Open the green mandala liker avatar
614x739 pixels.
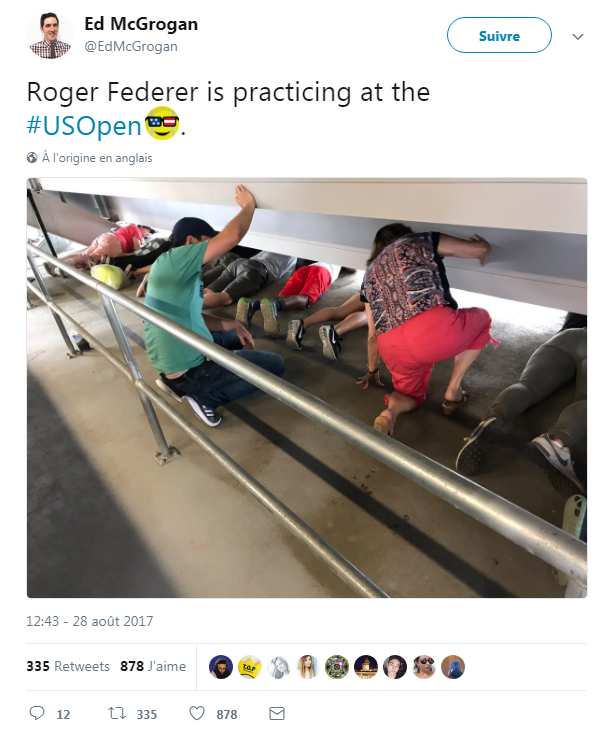click(x=337, y=667)
